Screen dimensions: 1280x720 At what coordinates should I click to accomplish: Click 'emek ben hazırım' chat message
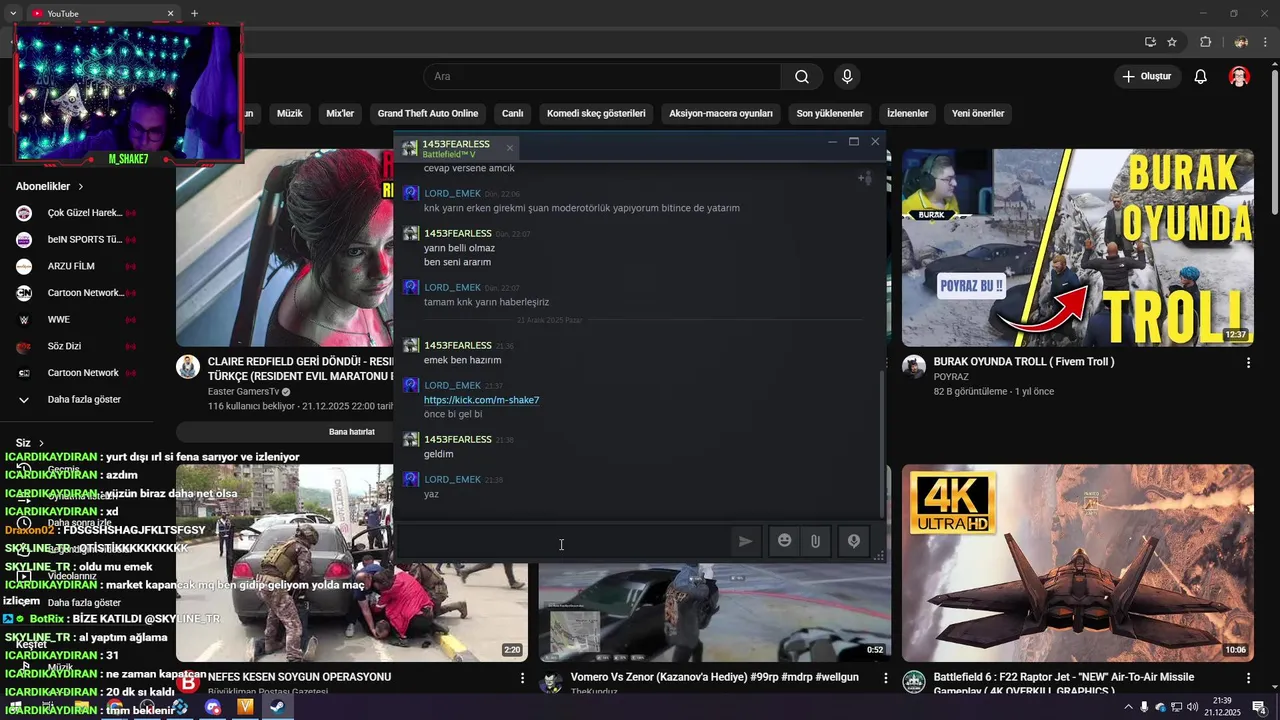(462, 360)
